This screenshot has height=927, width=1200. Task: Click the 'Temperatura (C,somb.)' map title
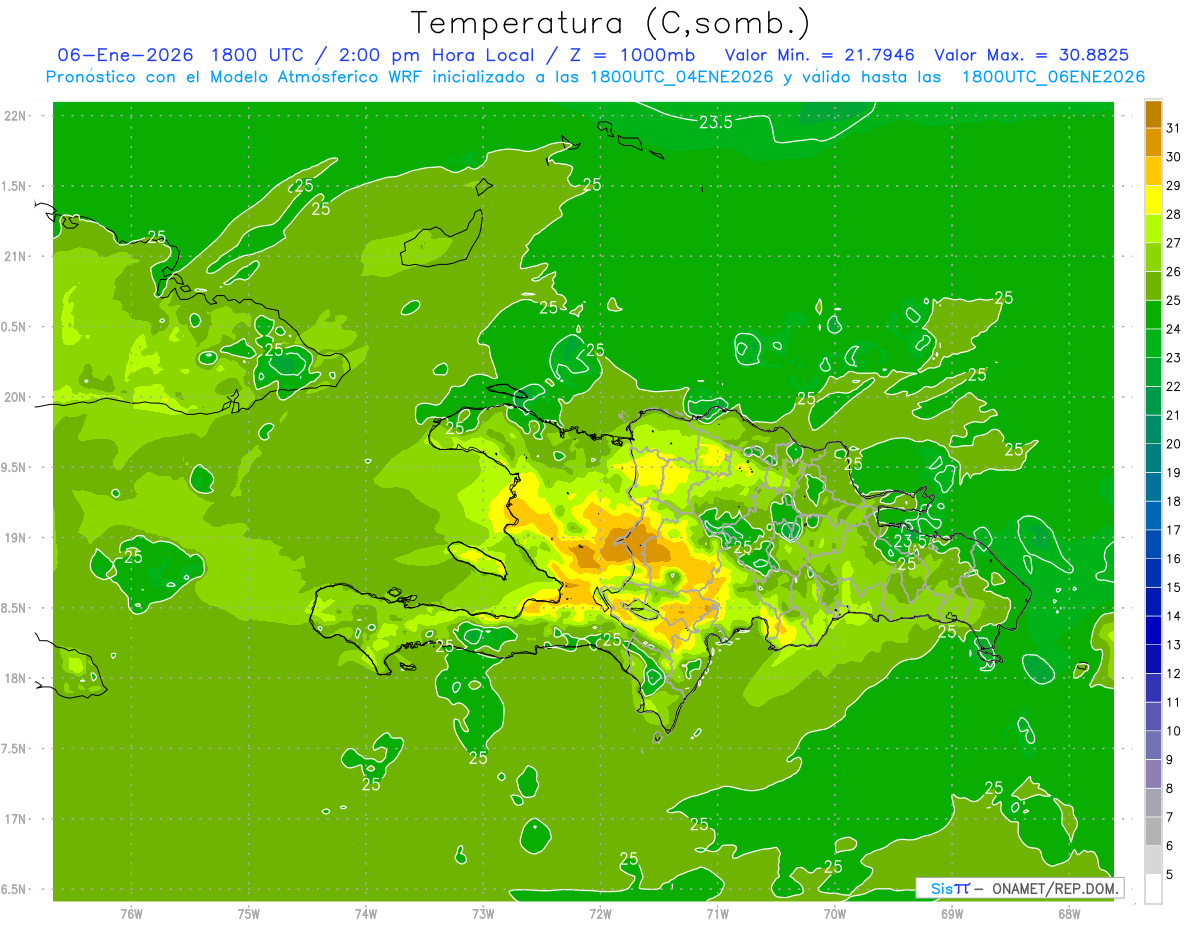610,23
